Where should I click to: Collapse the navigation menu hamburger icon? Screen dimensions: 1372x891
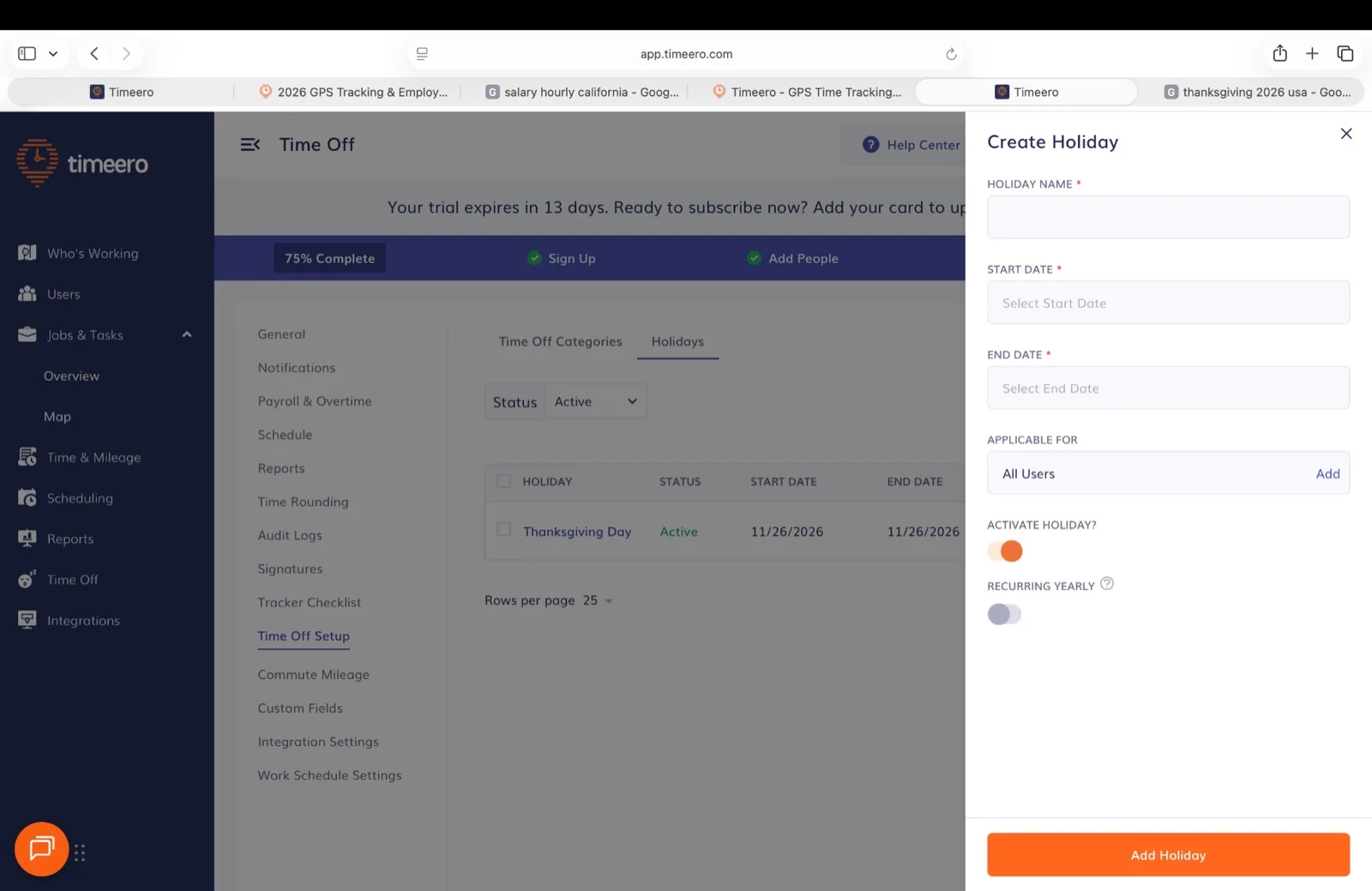[250, 145]
